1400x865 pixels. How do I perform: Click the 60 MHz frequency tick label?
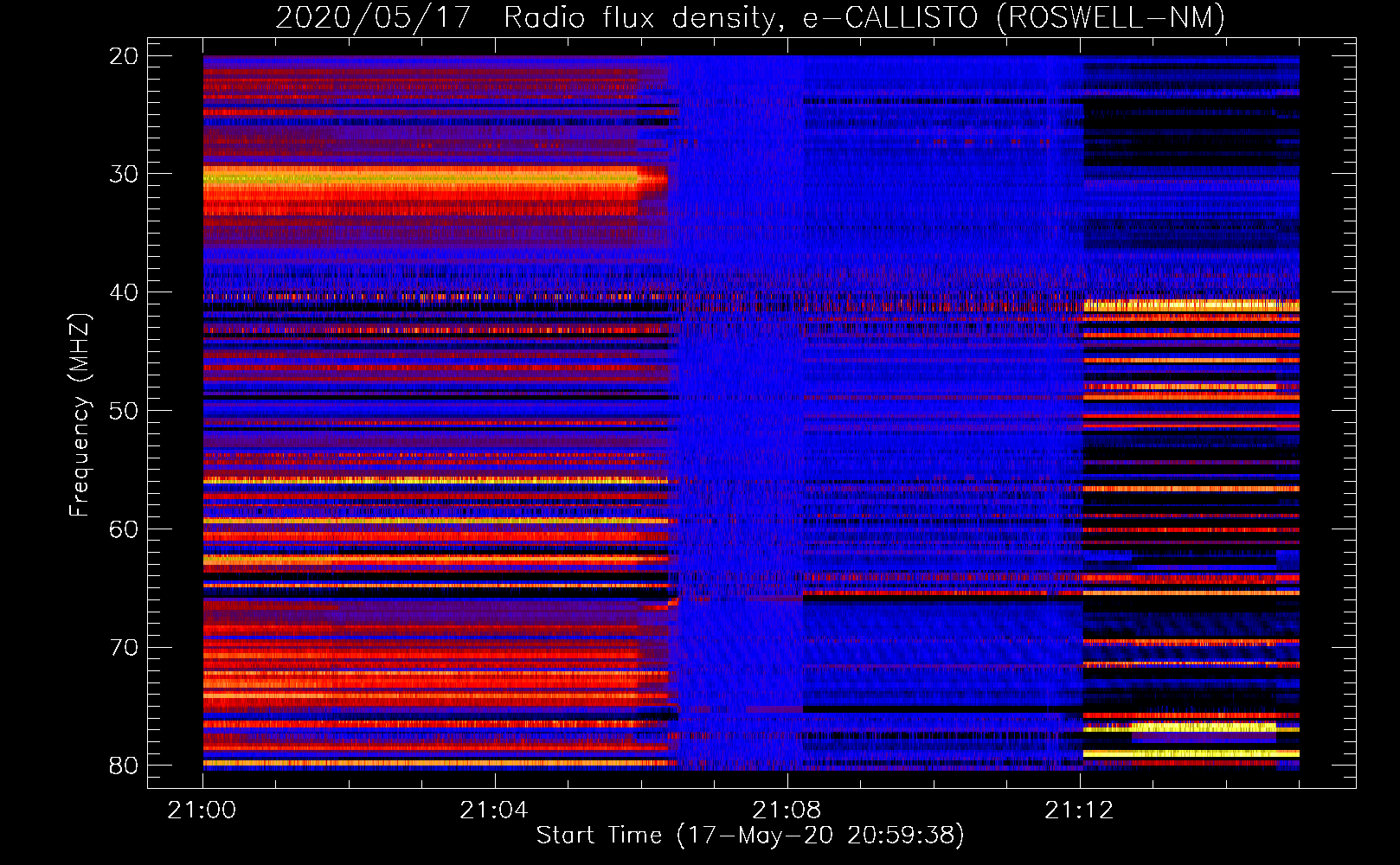[124, 529]
